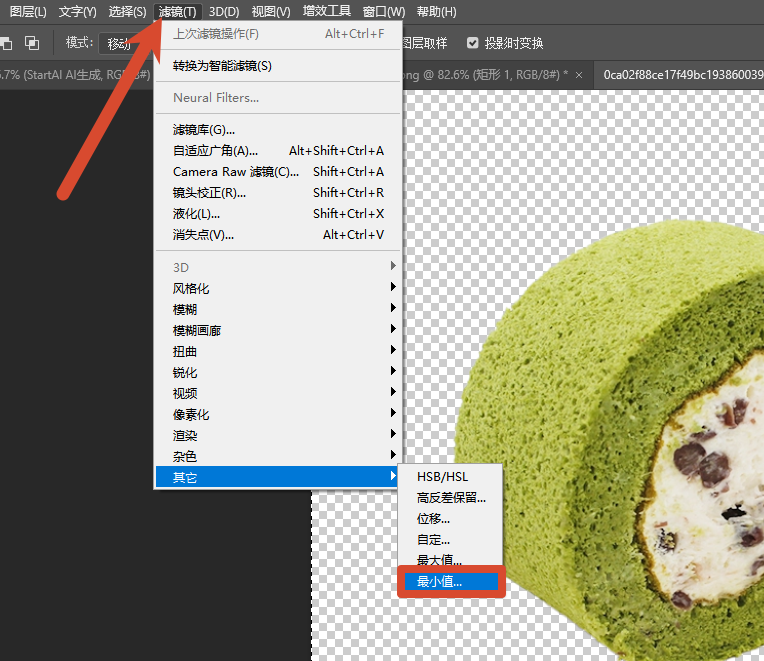Screen dimensions: 764x661
Task: Open the 模式 dropdown showing 移动
Action: click(121, 43)
